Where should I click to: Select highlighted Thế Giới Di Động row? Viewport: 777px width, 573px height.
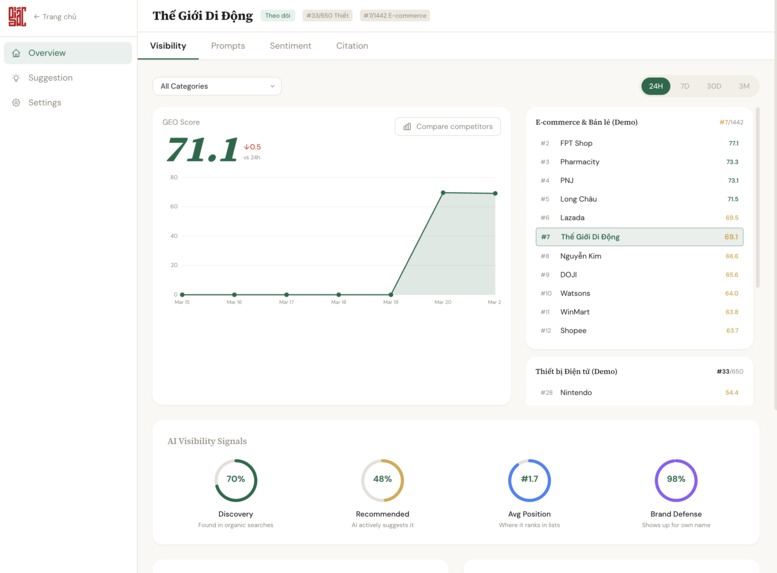click(x=639, y=237)
